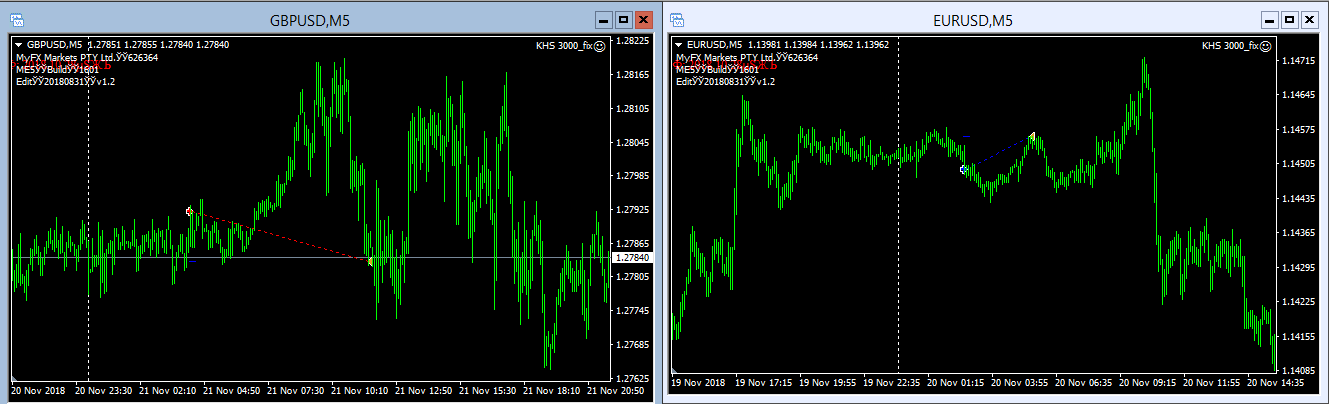Click the 20 Nov 2018 date label on GBPUSD axis

click(36, 391)
